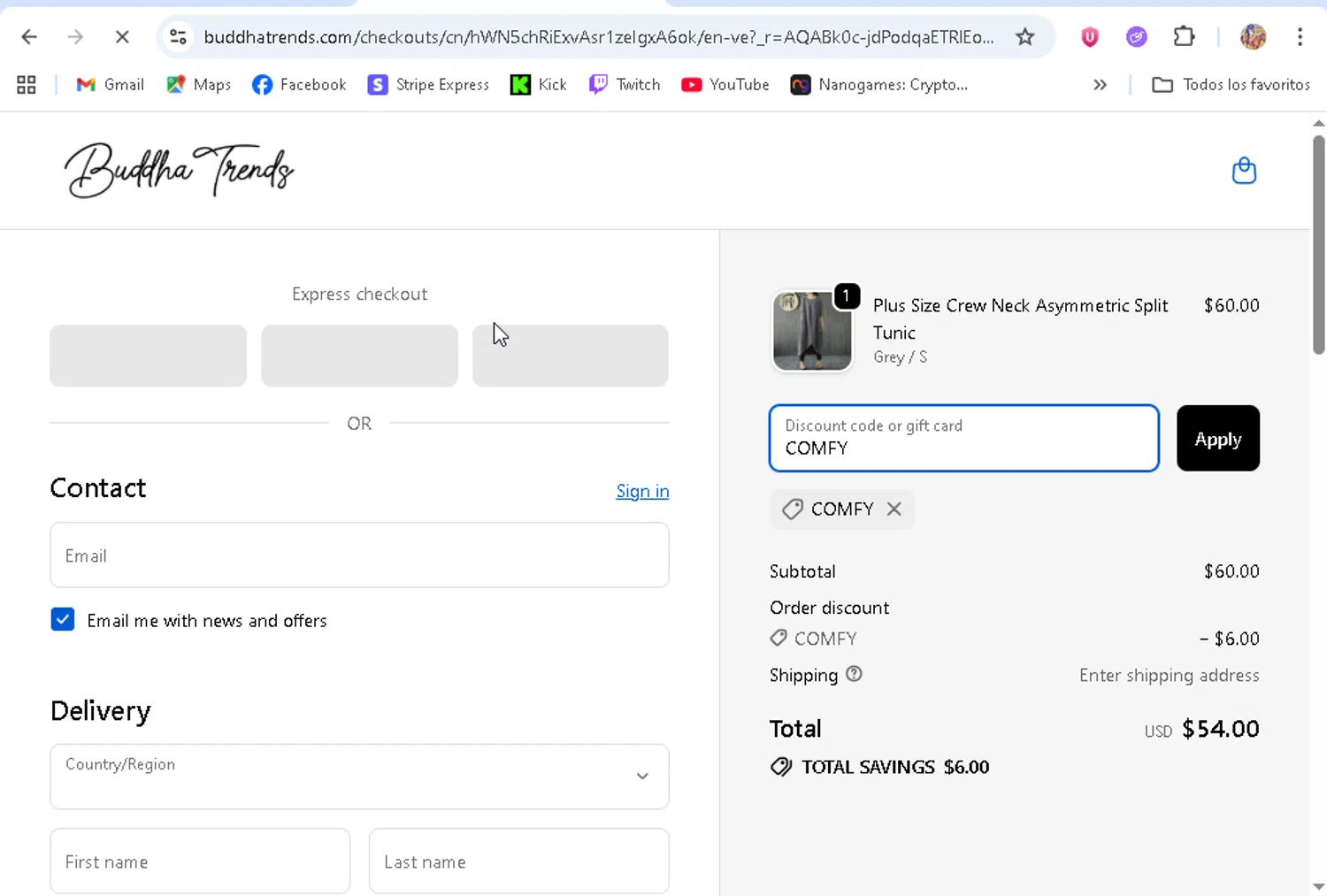
Task: Focus Discount code or gift card field
Action: click(x=964, y=439)
